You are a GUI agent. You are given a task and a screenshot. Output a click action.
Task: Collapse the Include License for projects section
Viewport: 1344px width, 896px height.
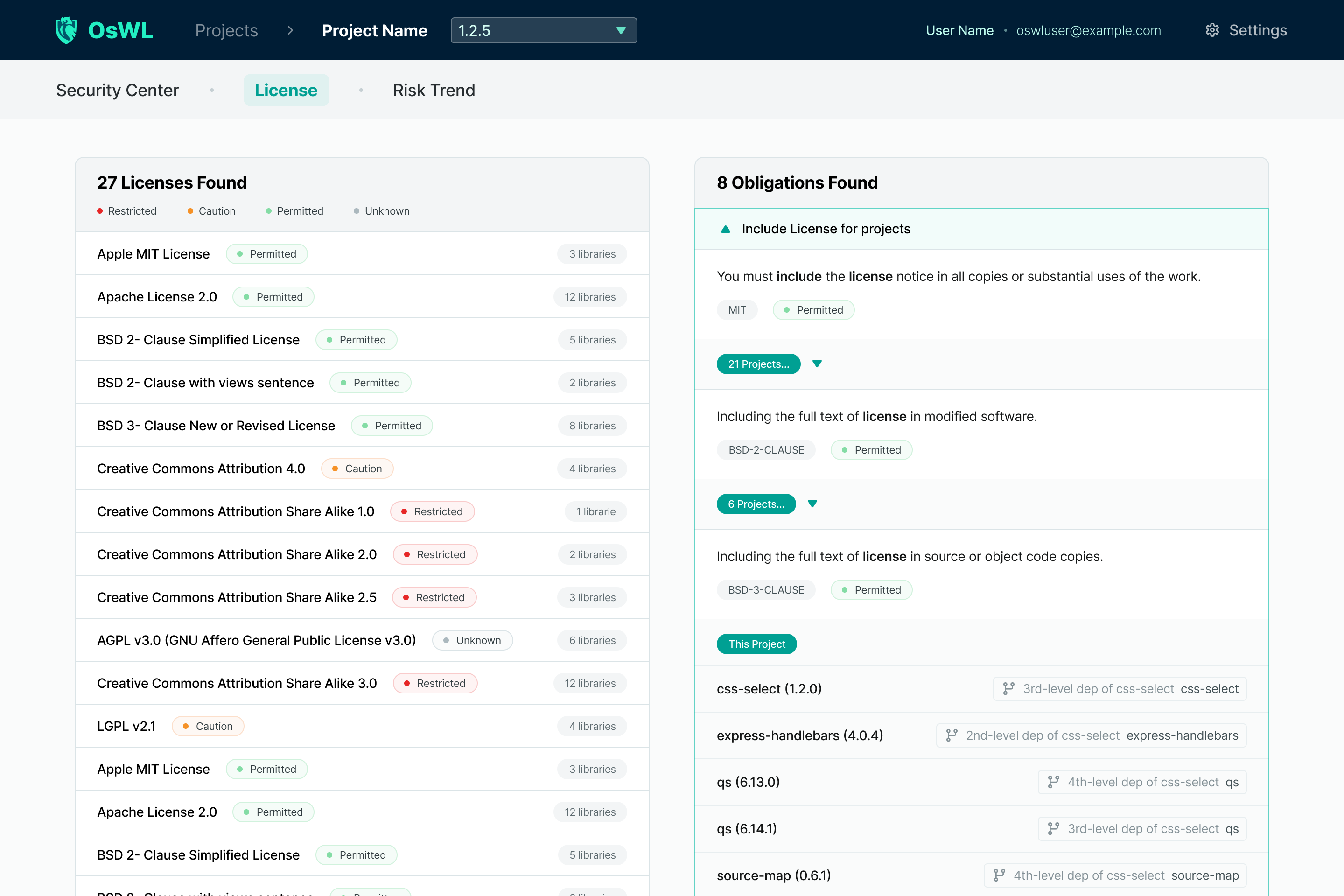[x=725, y=229]
